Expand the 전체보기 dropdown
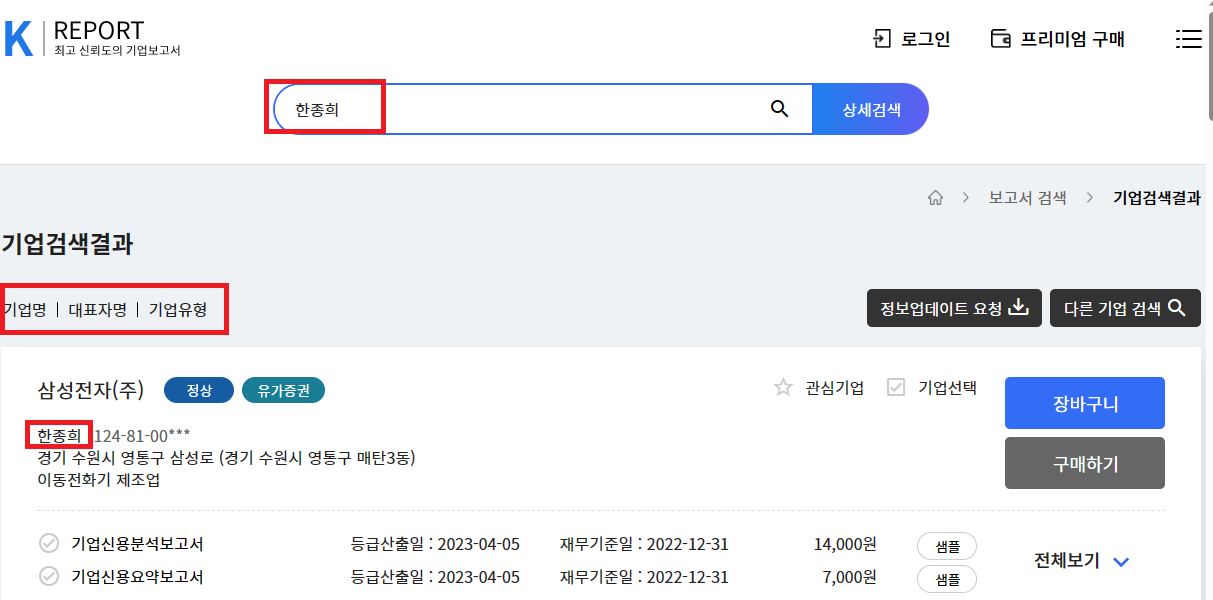 (x=1082, y=561)
